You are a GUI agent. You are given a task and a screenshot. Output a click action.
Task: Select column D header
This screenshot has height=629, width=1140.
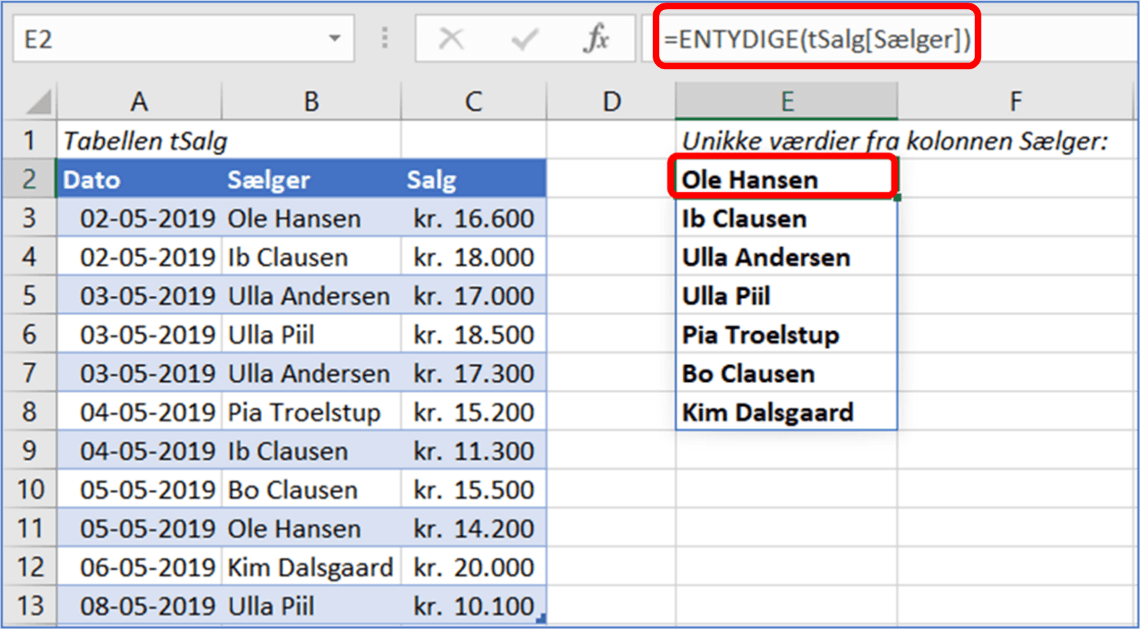pos(611,101)
